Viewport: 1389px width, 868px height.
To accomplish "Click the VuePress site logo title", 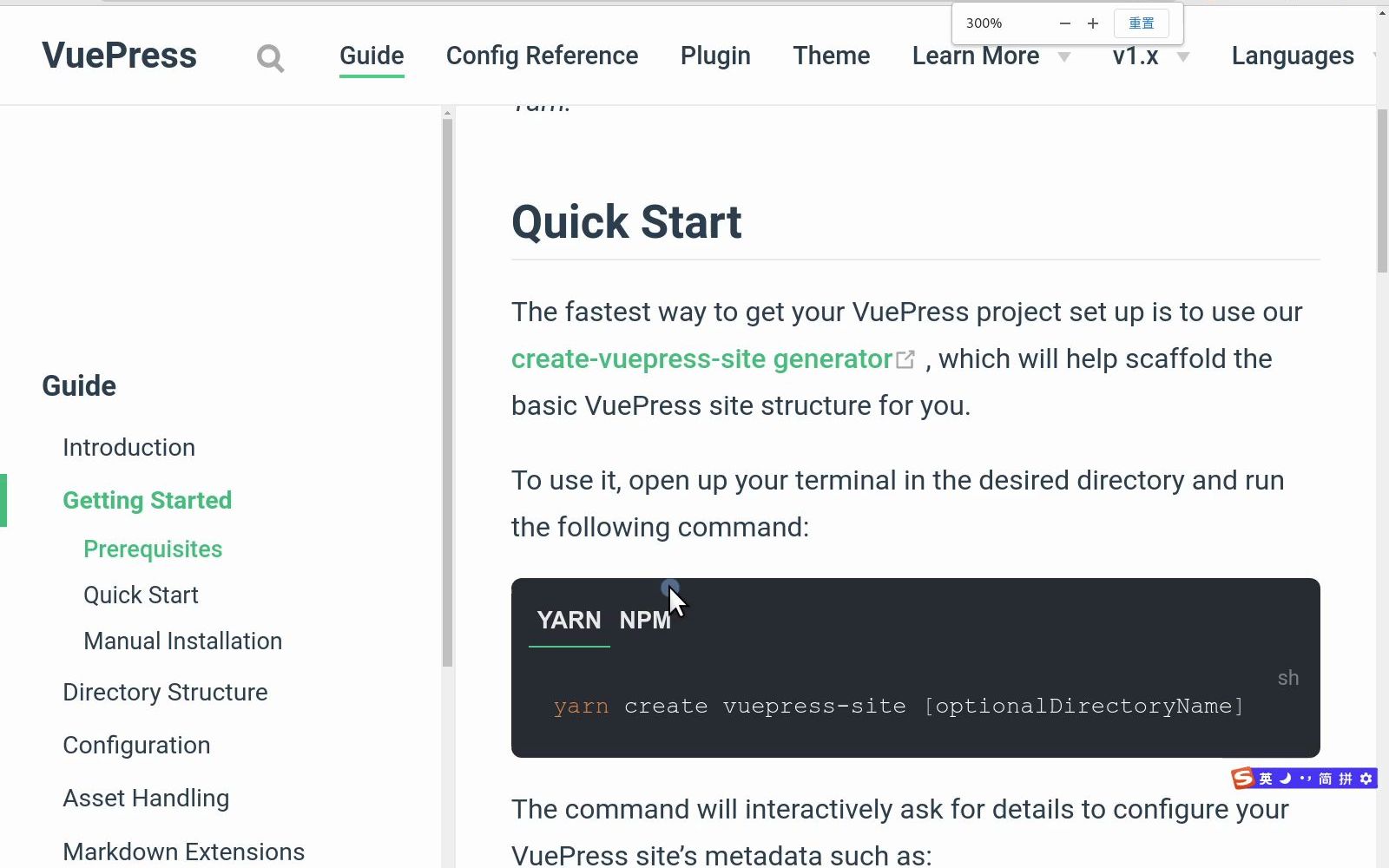I will pyautogui.click(x=120, y=56).
